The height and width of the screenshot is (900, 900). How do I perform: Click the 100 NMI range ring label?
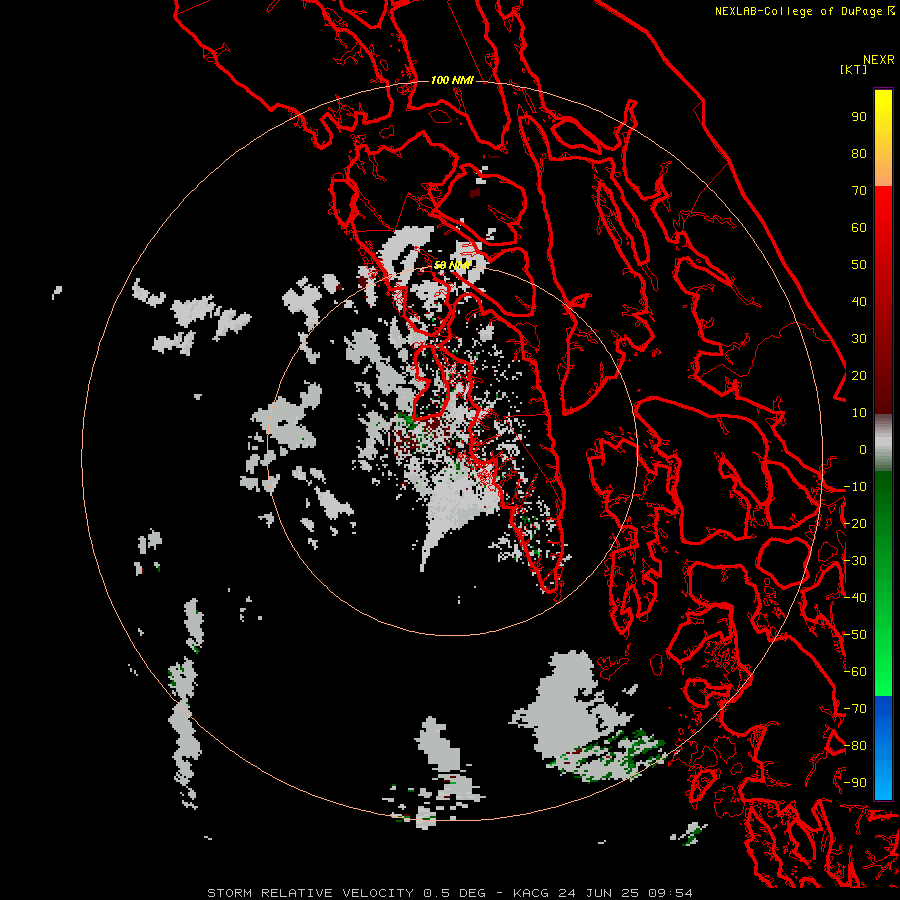[x=452, y=80]
